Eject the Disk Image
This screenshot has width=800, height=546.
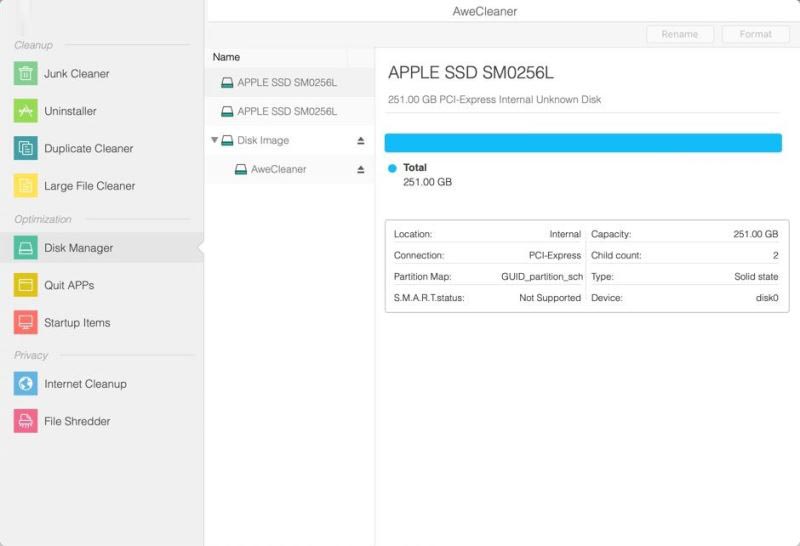pos(361,141)
